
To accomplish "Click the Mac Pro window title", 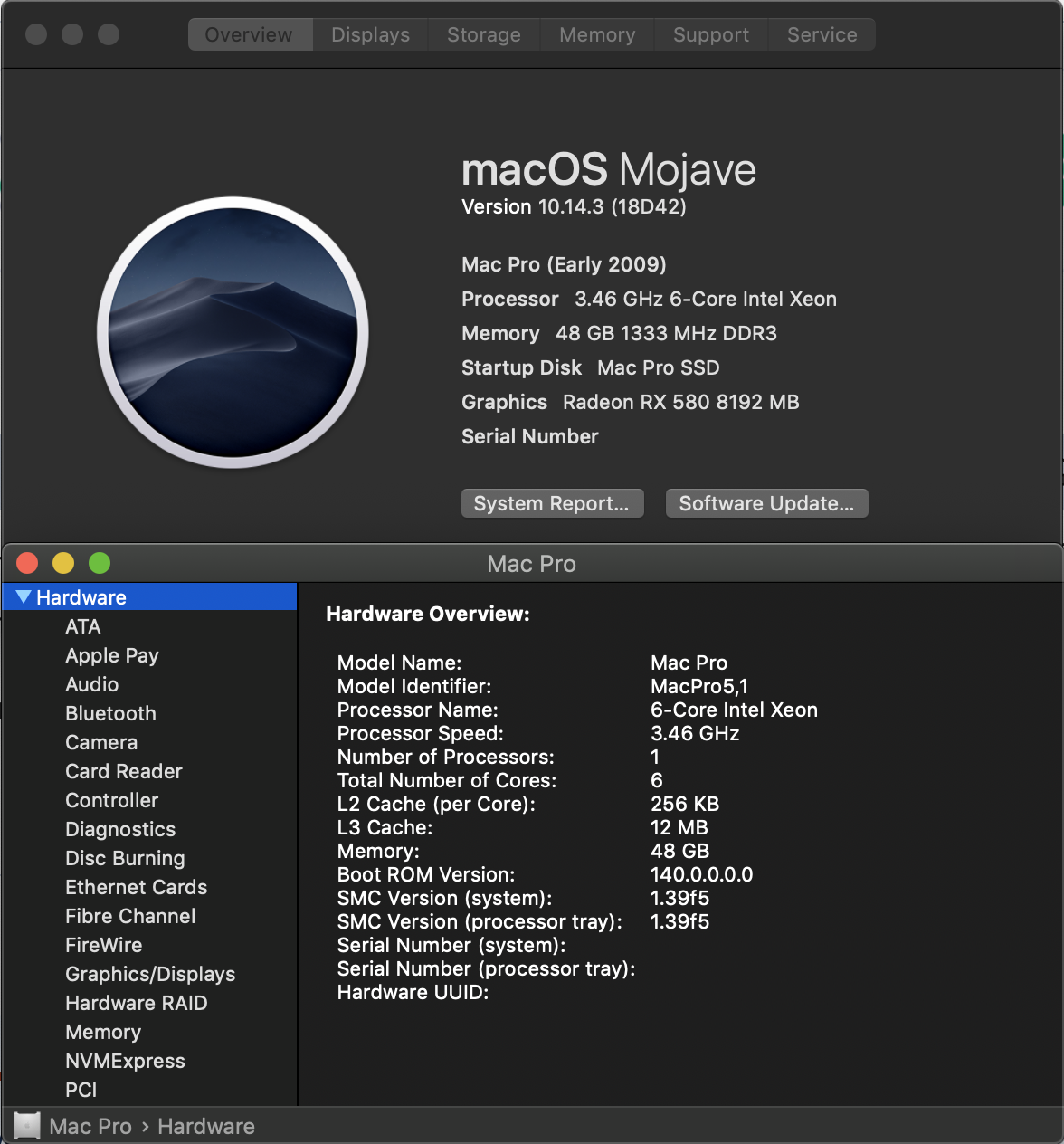I will click(532, 564).
